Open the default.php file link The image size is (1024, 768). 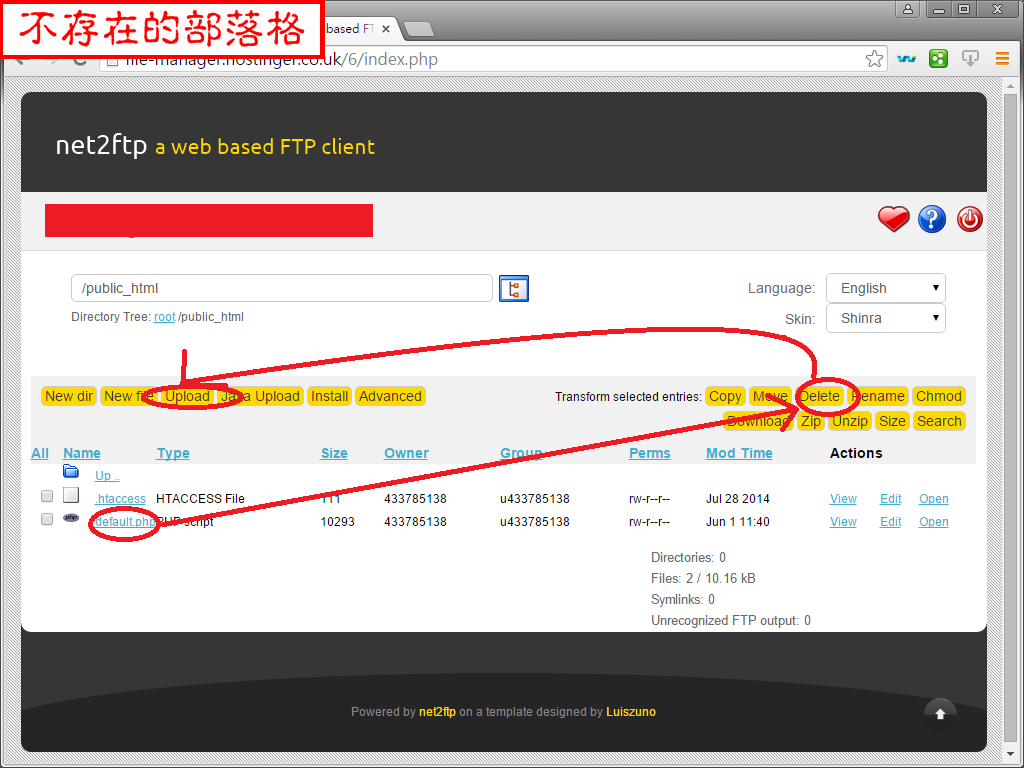[125, 522]
